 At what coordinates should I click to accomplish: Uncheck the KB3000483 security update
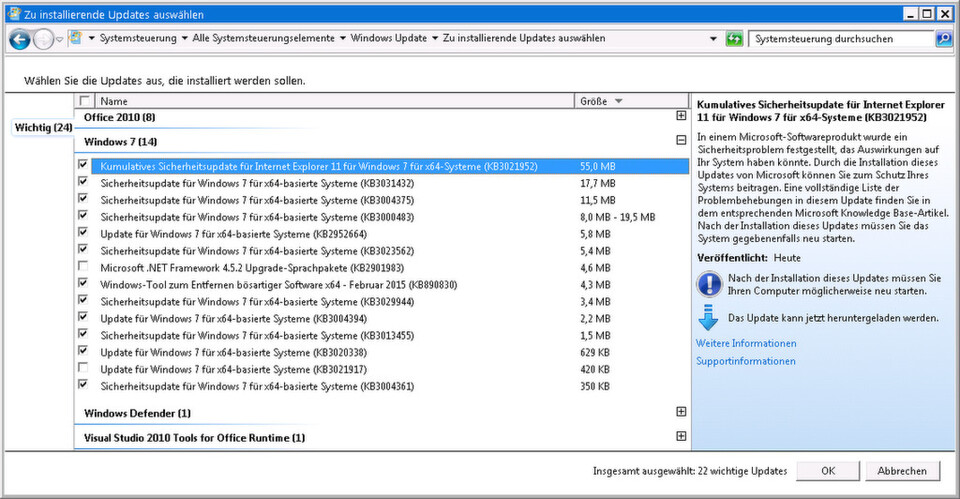(x=83, y=216)
